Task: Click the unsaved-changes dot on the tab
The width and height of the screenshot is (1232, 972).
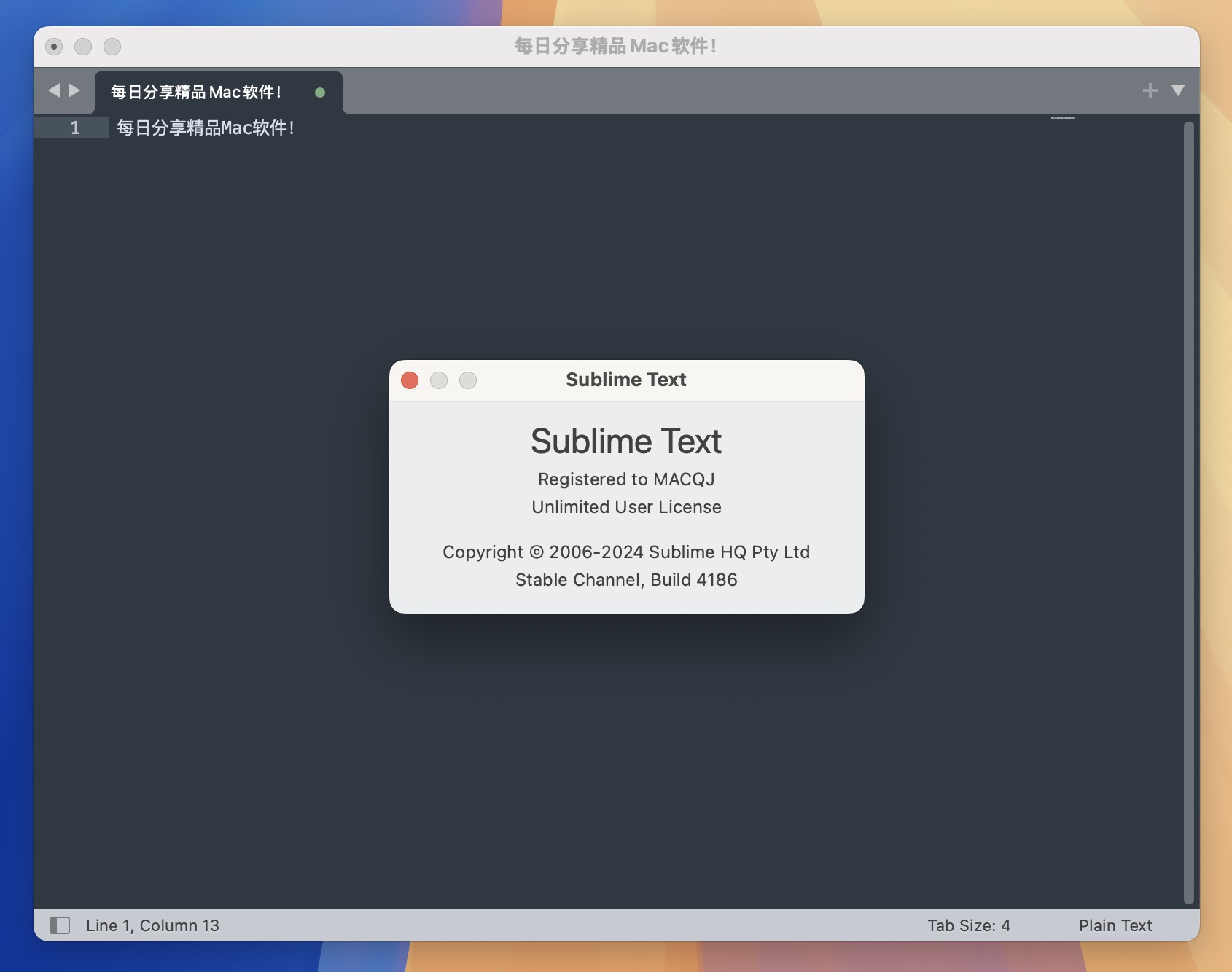Action: click(320, 93)
